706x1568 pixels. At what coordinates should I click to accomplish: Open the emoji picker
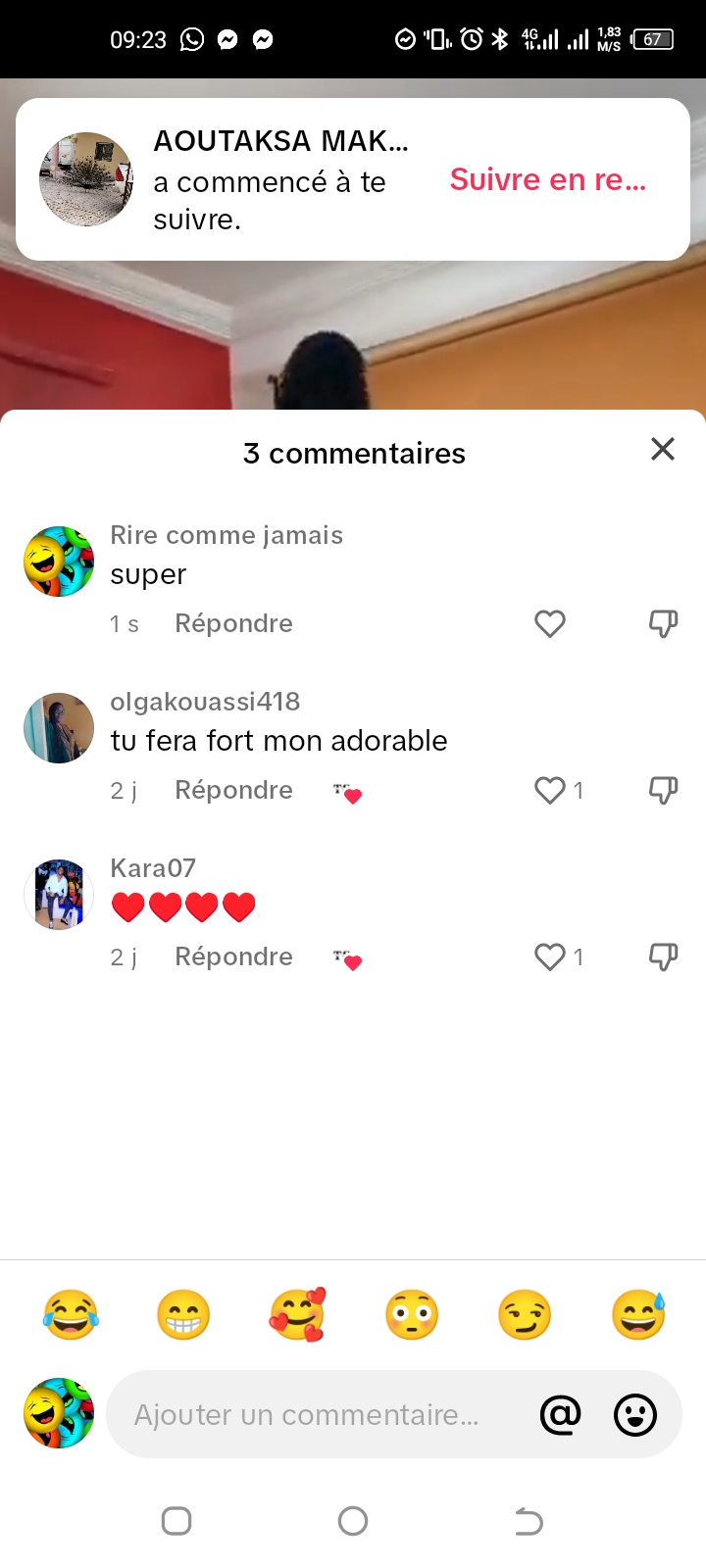(635, 1415)
